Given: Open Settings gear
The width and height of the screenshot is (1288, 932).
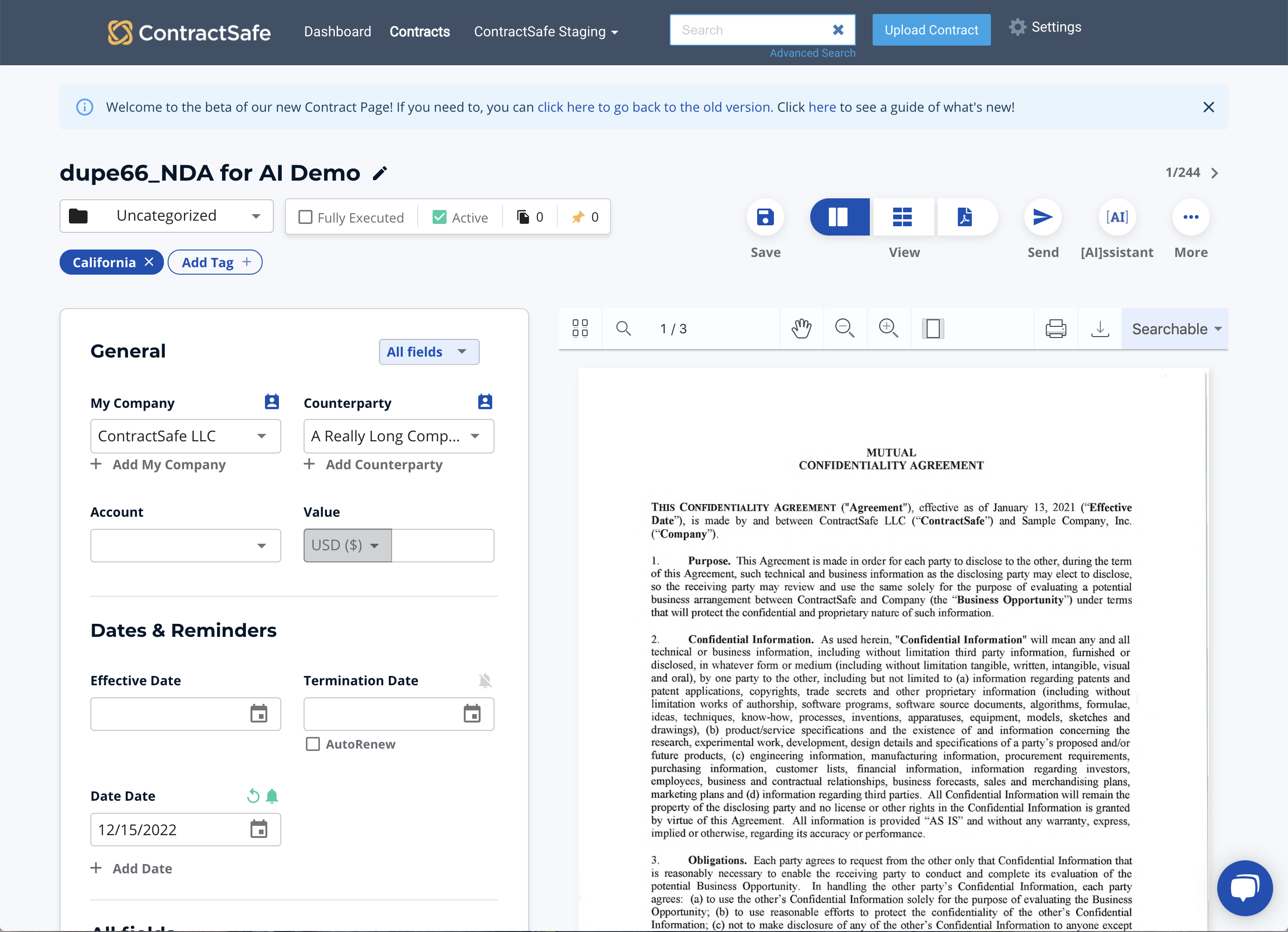Looking at the screenshot, I should coord(1017,27).
